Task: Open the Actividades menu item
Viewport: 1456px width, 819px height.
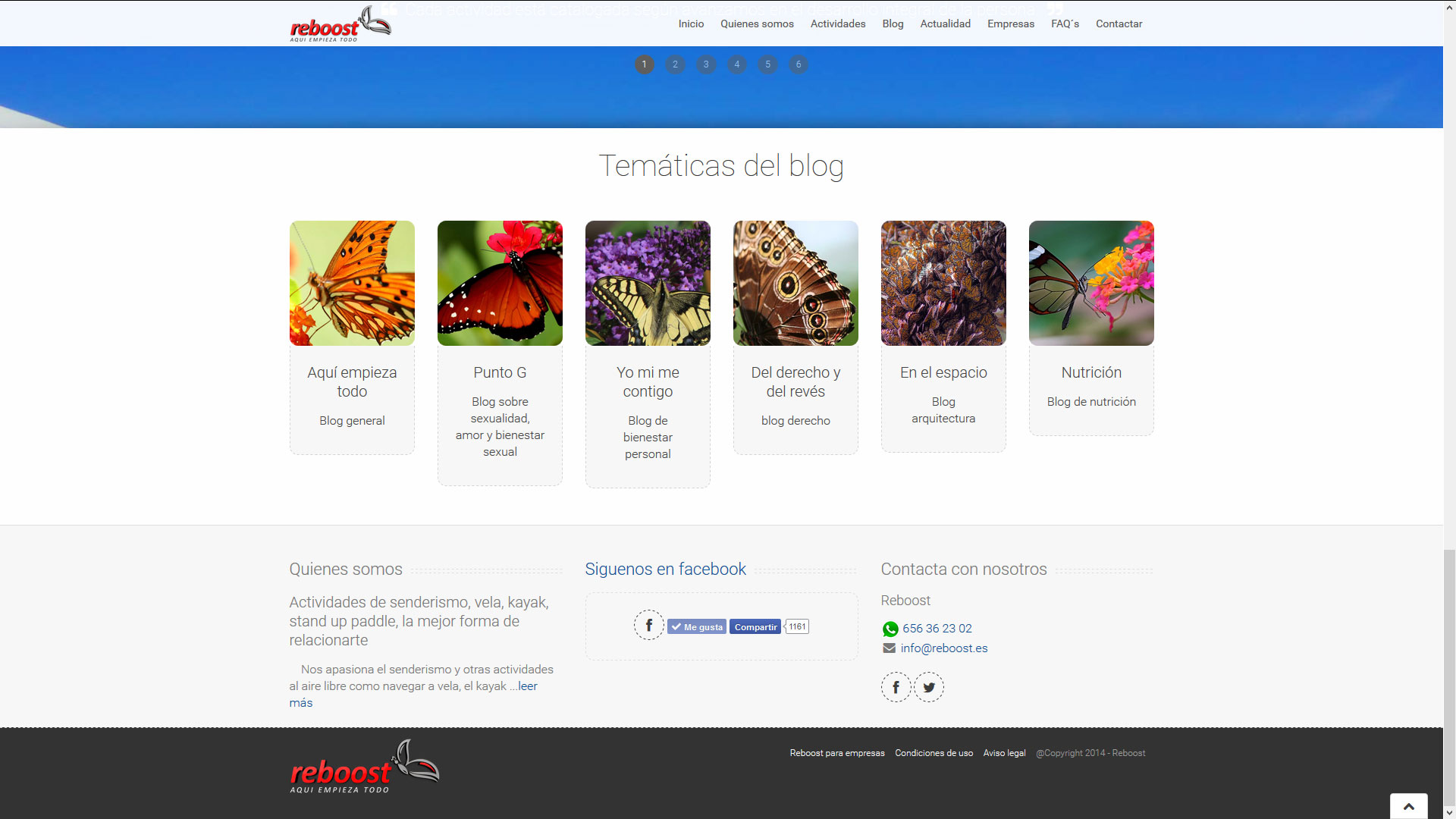Action: tap(837, 24)
